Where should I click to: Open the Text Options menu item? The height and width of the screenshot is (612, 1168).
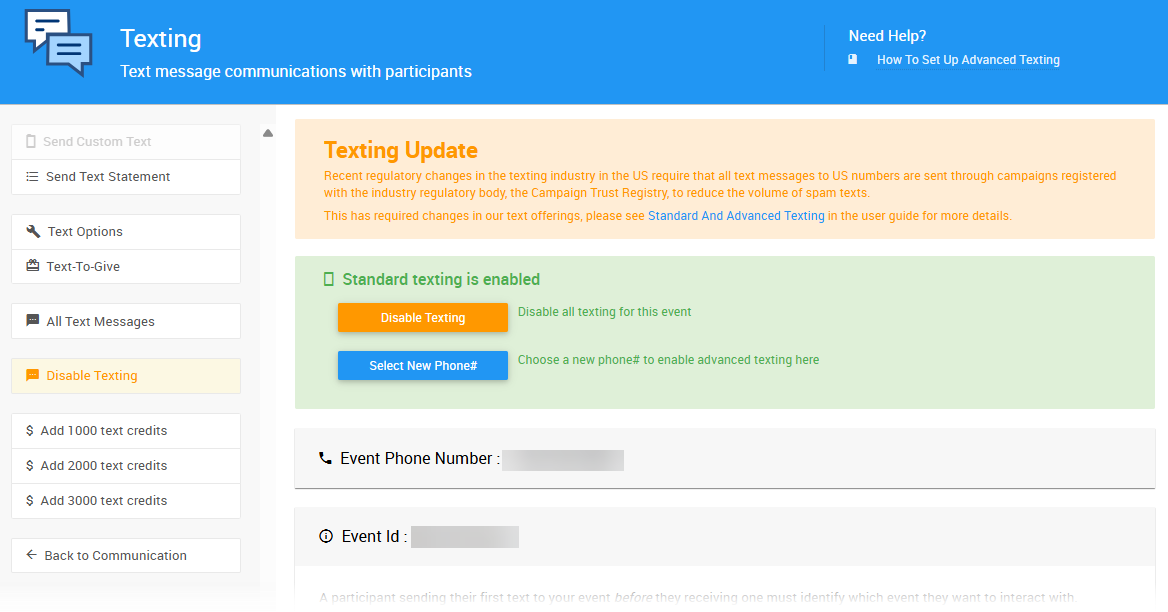click(85, 232)
